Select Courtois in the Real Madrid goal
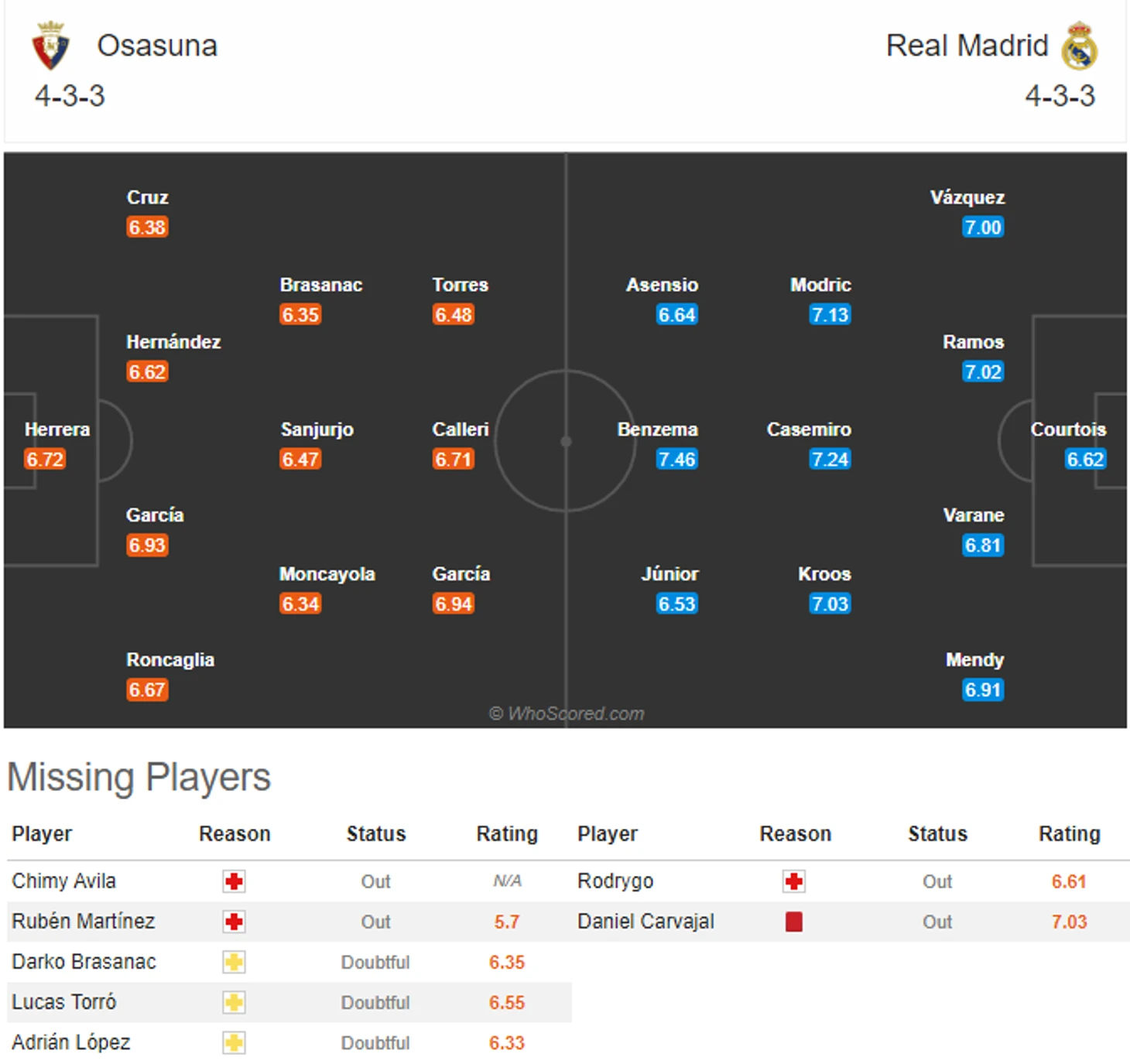The image size is (1130, 1064). [x=1068, y=429]
